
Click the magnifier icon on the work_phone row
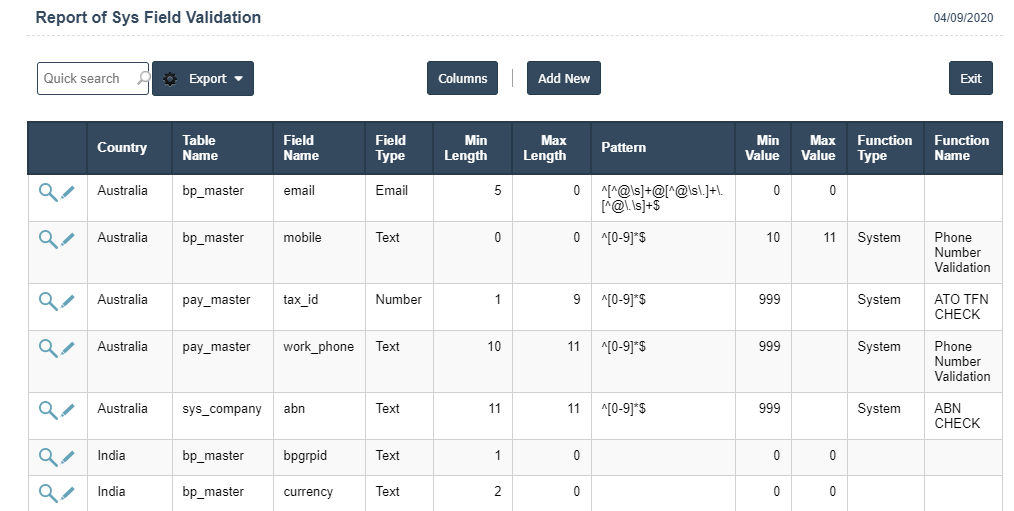[47, 348]
